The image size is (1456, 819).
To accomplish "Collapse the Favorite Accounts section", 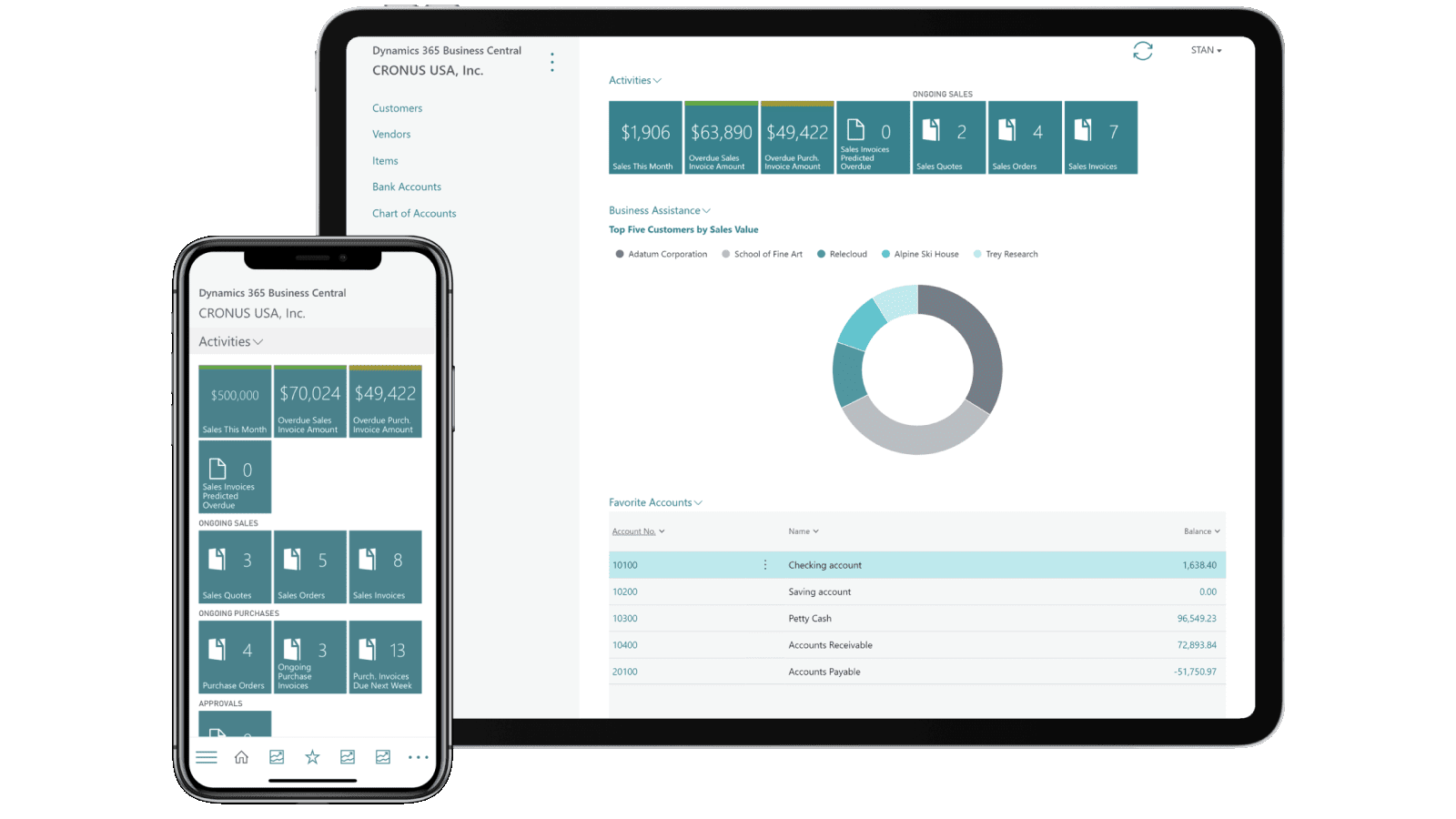I will point(698,503).
